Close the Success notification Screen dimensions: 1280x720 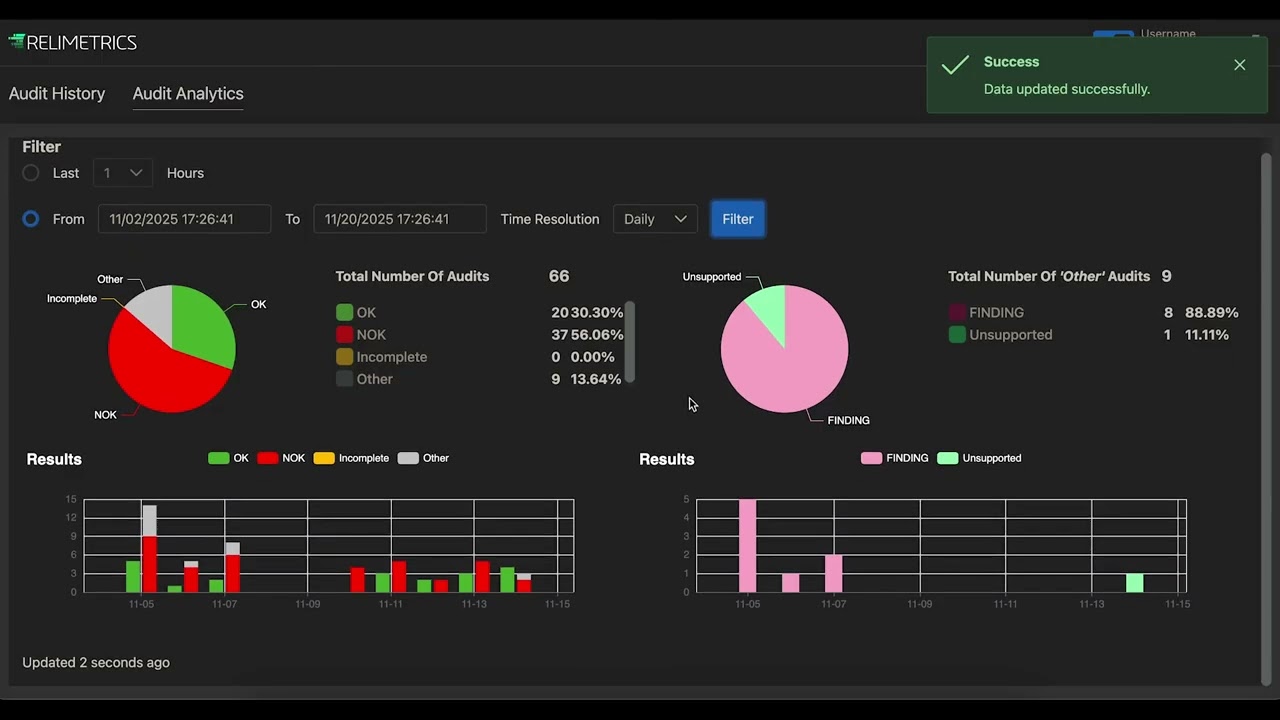pos(1240,65)
